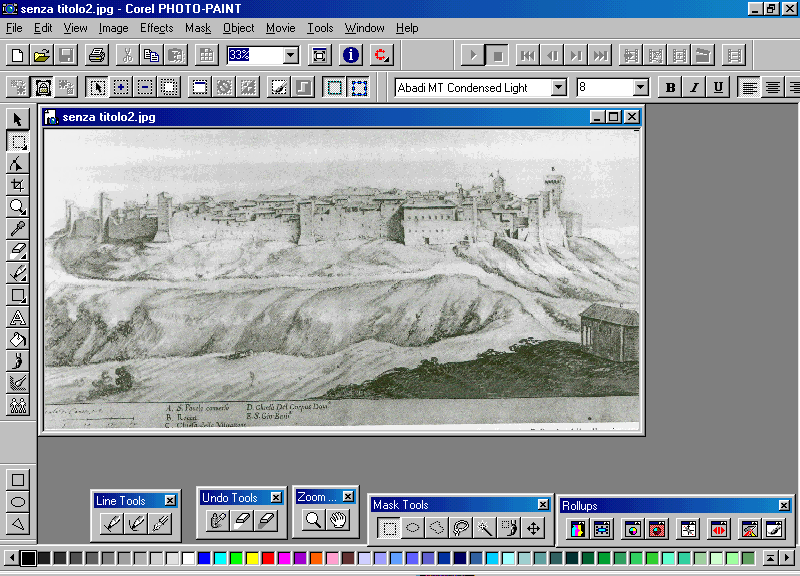This screenshot has width=800, height=576.
Task: Click the Print icon in toolbar
Action: point(96,55)
